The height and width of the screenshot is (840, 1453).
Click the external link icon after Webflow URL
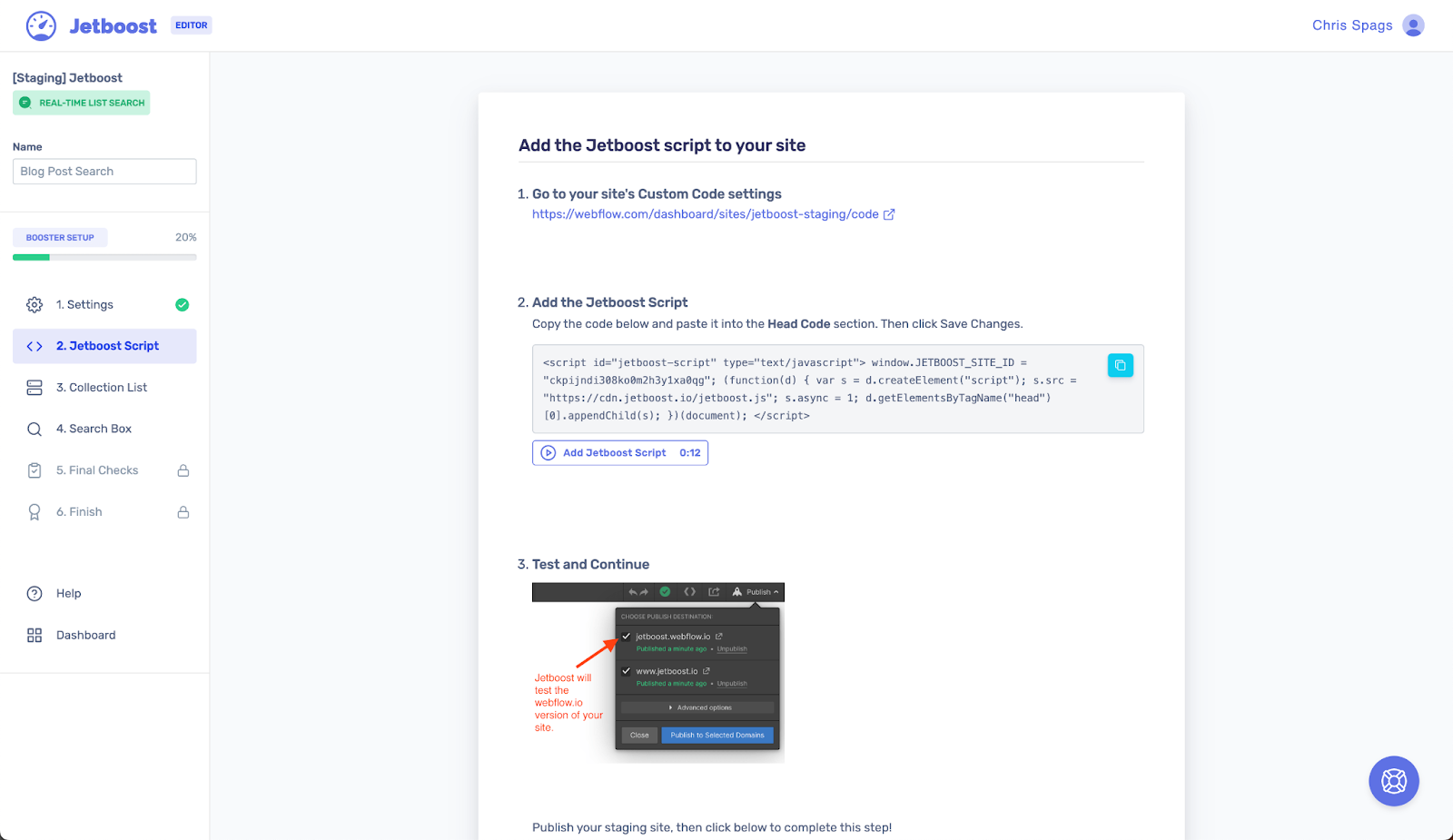[889, 214]
